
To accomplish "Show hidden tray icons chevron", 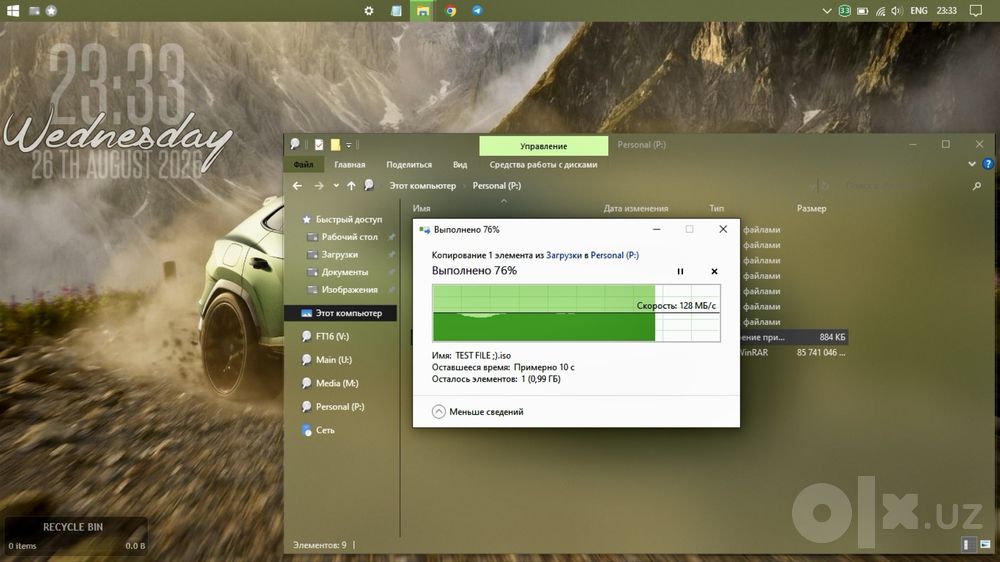I will 827,11.
